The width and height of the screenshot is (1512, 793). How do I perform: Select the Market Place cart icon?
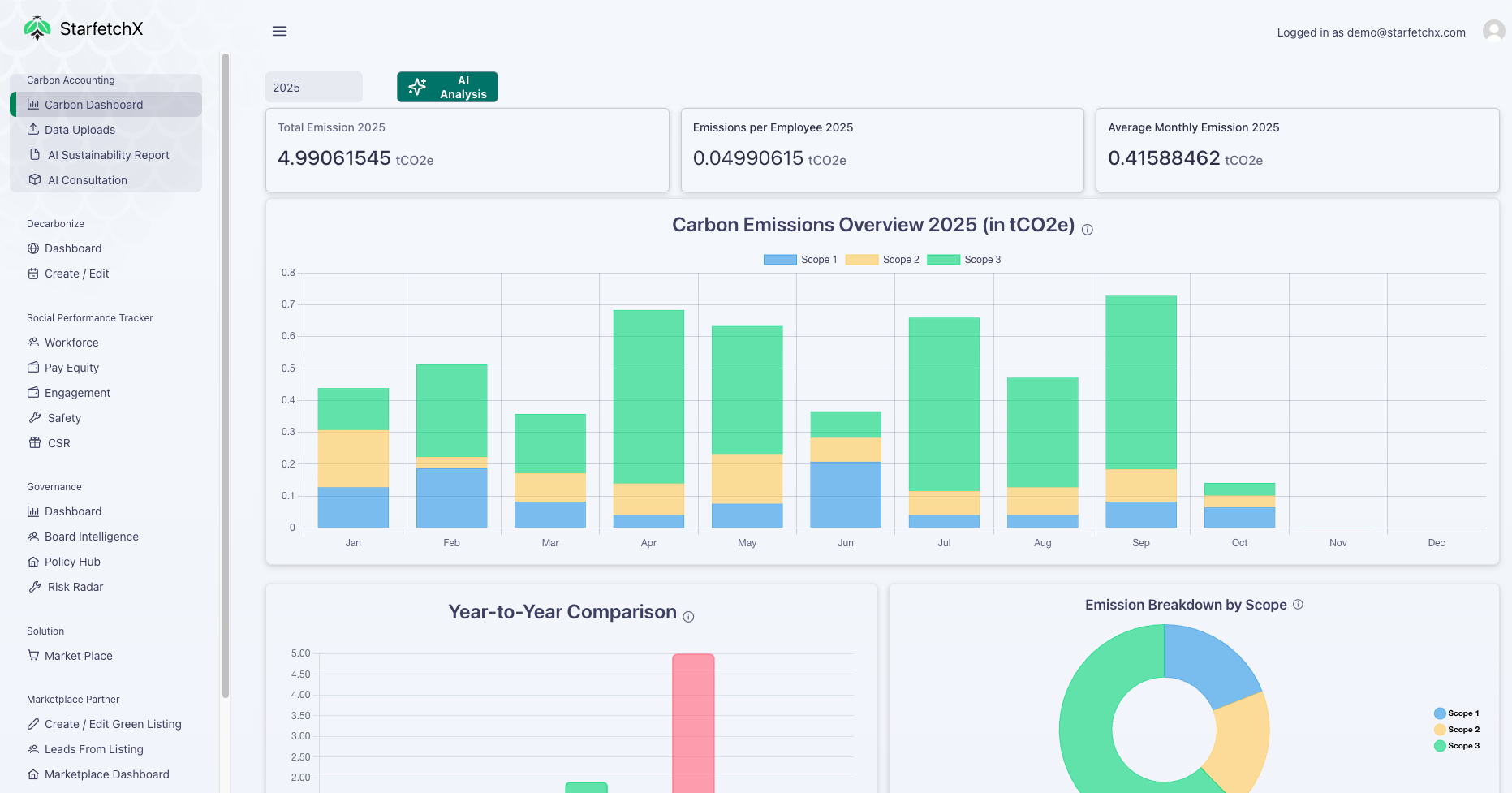tap(33, 655)
